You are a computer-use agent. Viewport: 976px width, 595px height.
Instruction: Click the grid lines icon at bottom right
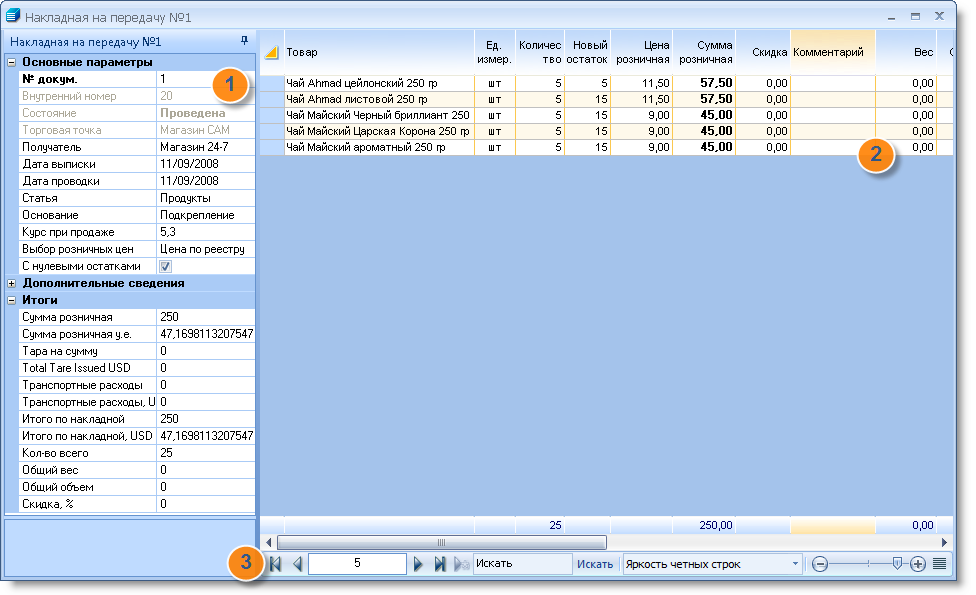[940, 564]
